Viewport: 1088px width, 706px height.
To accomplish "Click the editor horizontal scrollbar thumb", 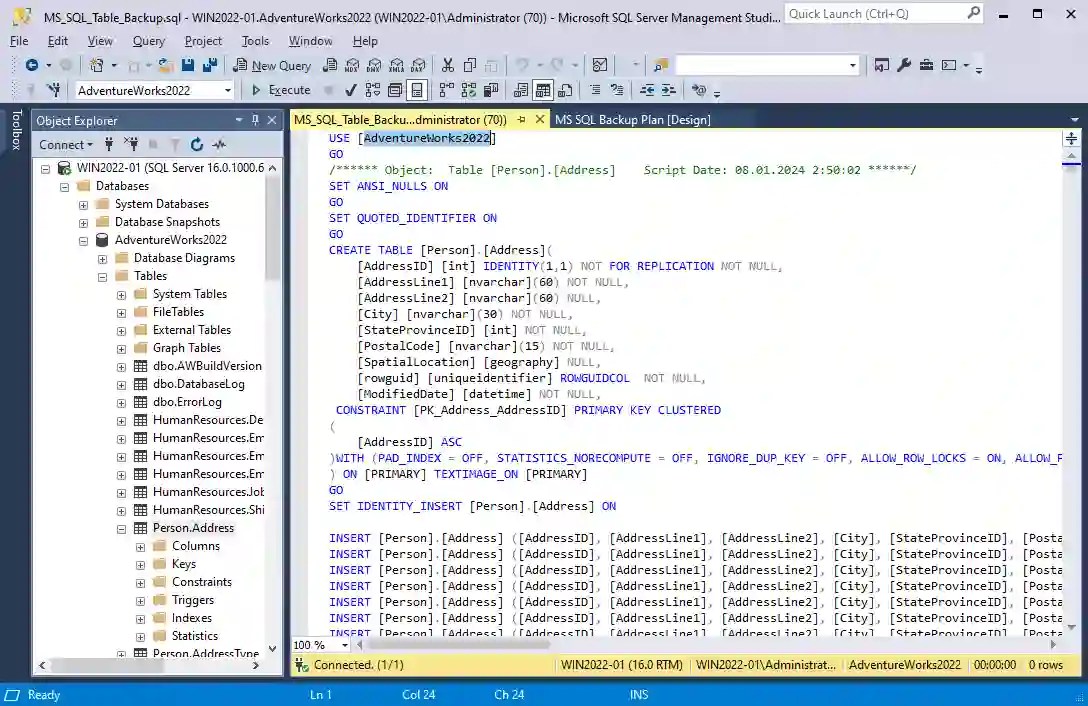I will tap(459, 645).
